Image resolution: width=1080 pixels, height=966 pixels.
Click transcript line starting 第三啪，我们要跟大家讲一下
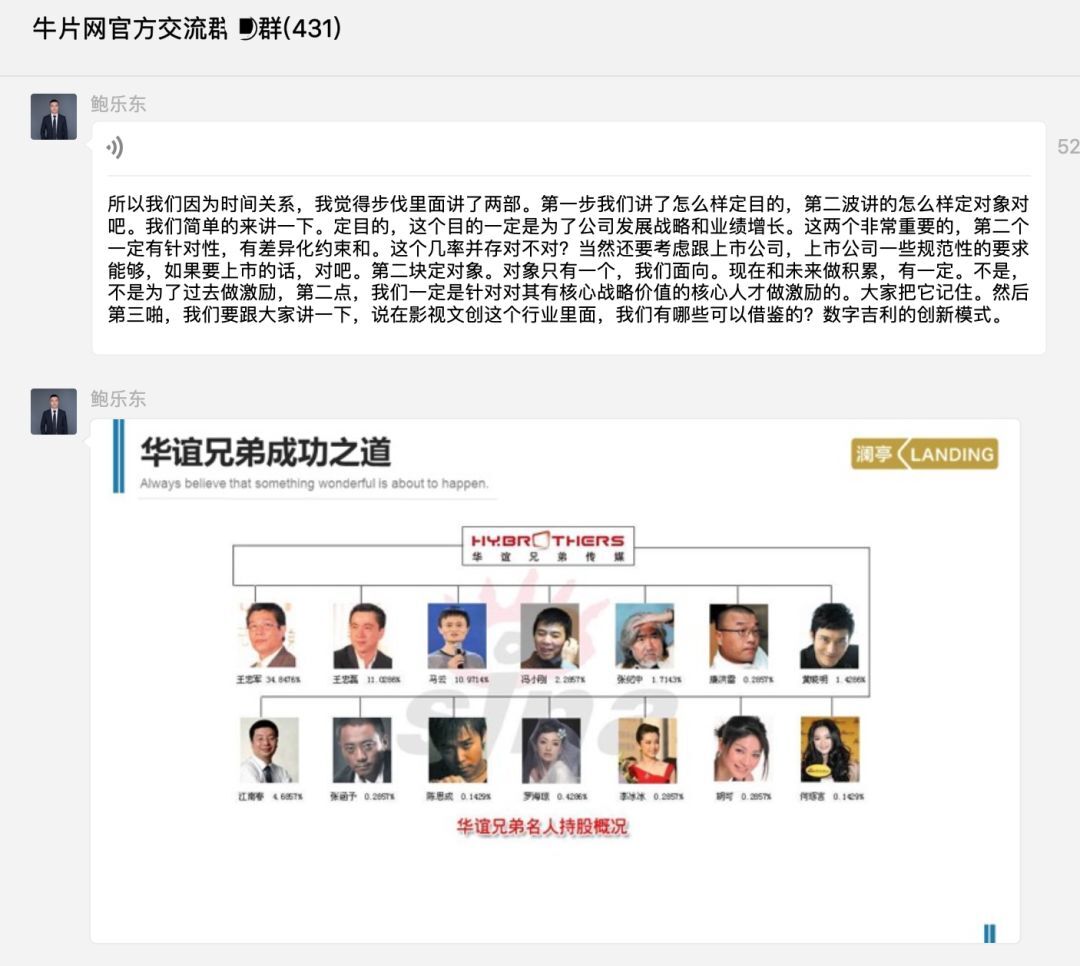(x=556, y=315)
